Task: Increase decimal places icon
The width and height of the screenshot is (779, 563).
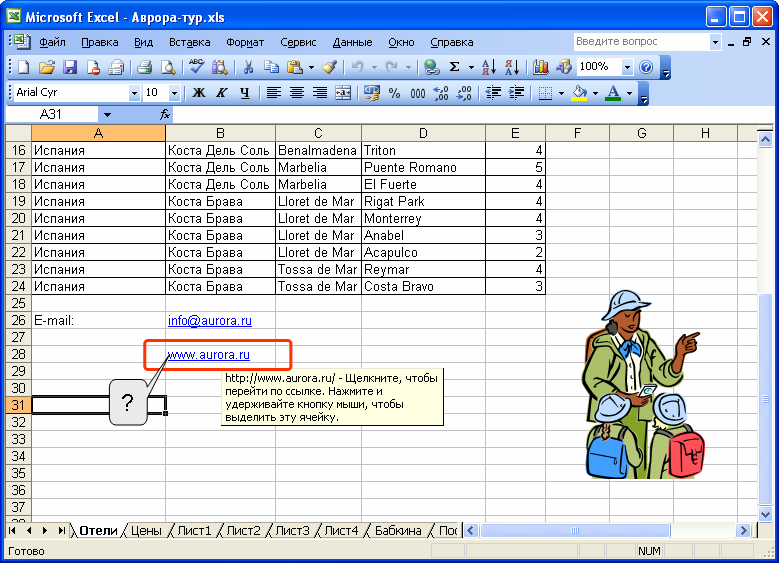Action: [441, 92]
